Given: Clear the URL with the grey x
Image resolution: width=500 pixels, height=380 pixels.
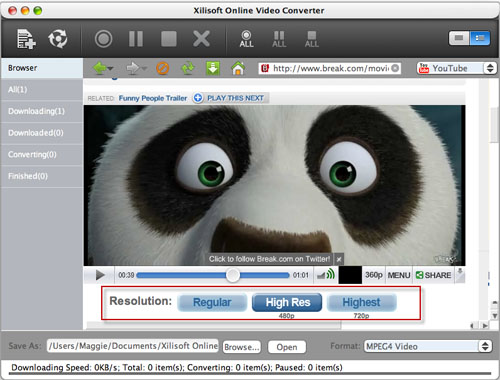Looking at the screenshot, I should point(395,68).
